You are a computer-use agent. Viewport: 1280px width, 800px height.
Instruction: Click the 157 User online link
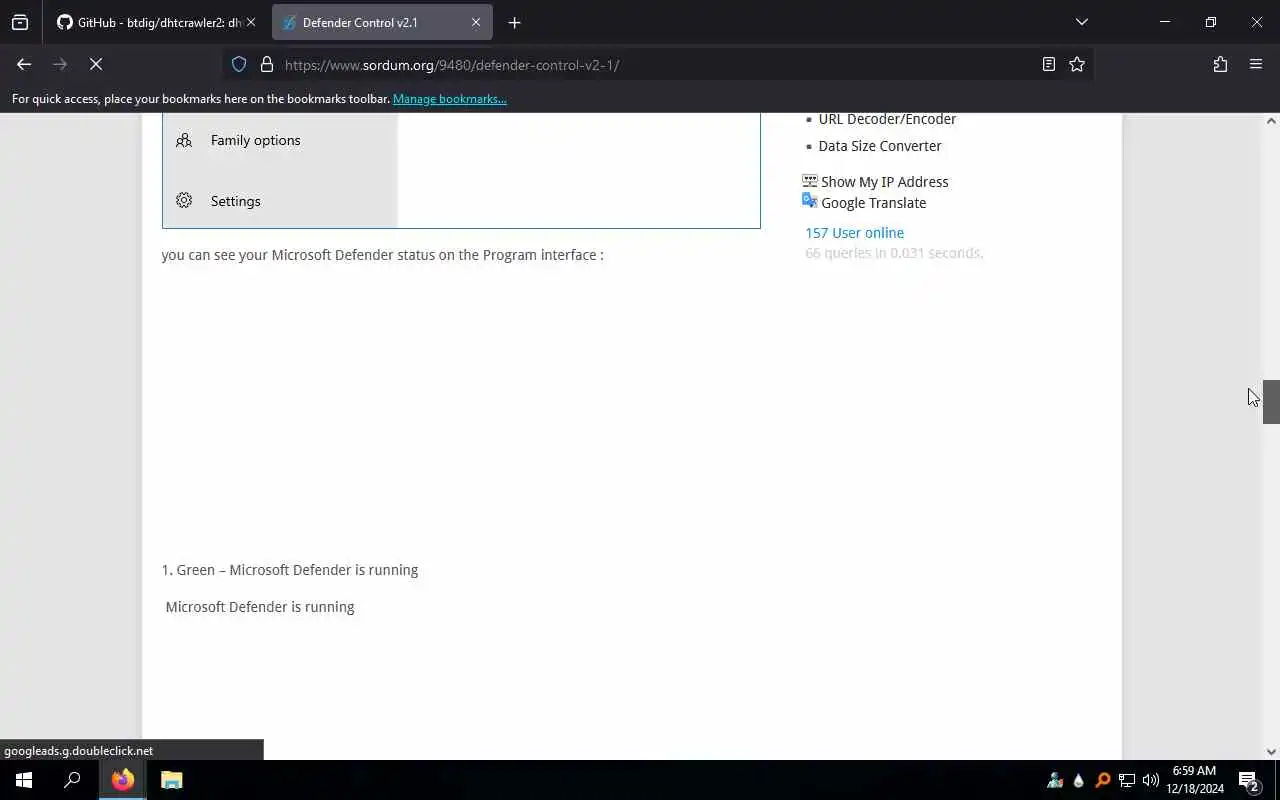pos(854,233)
